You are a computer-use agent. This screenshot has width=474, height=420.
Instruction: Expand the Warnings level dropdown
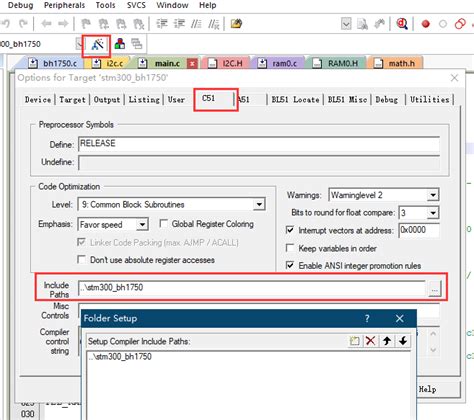click(433, 195)
